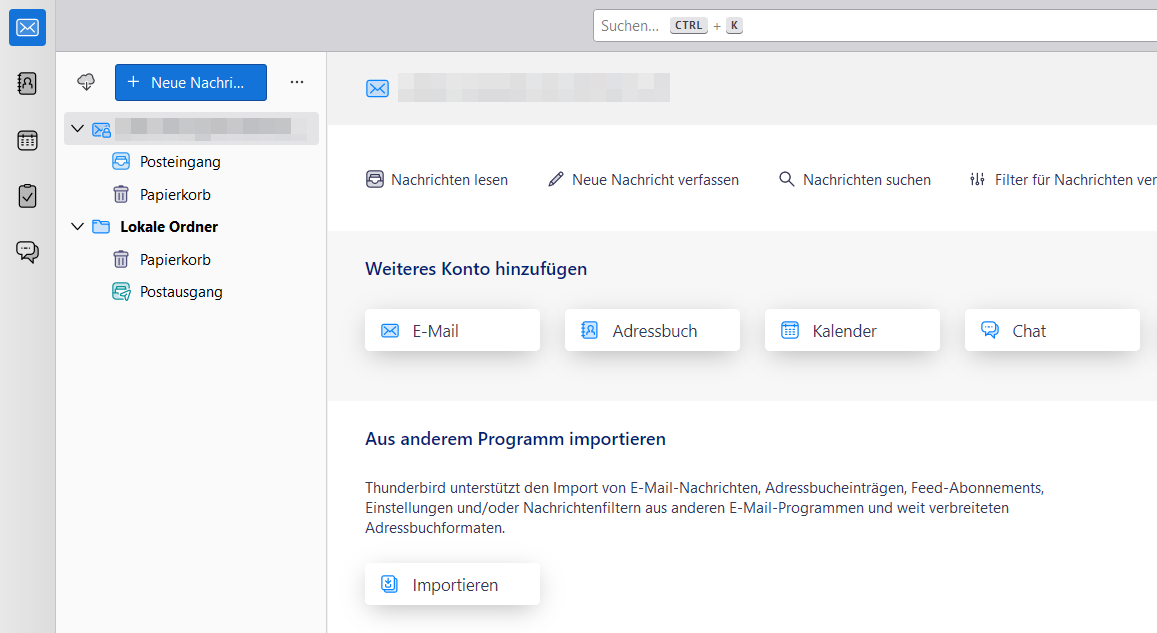The image size is (1157, 633).
Task: Click Filter für Nachrichten
Action: [1063, 179]
